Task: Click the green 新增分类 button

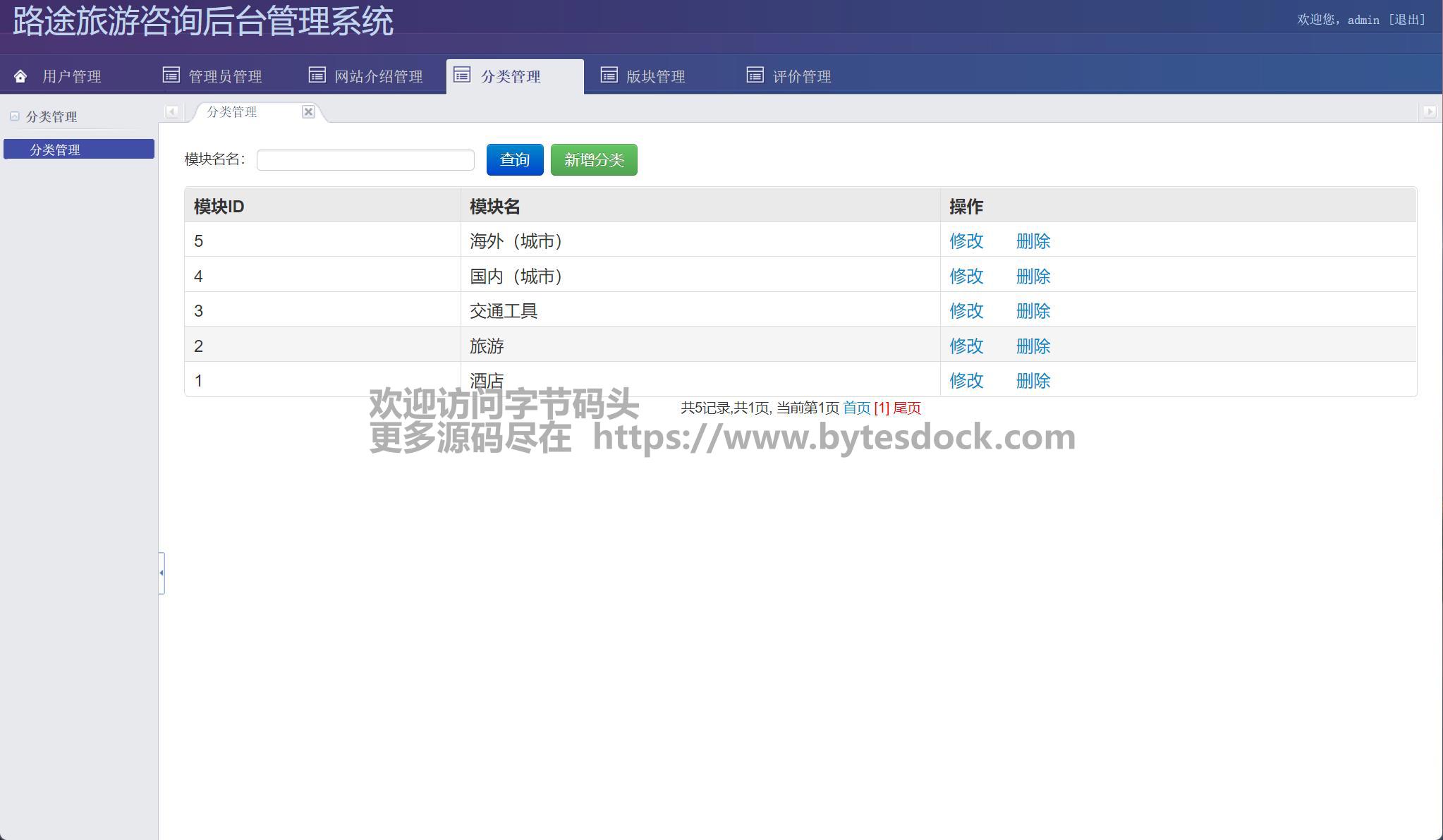Action: [x=594, y=160]
